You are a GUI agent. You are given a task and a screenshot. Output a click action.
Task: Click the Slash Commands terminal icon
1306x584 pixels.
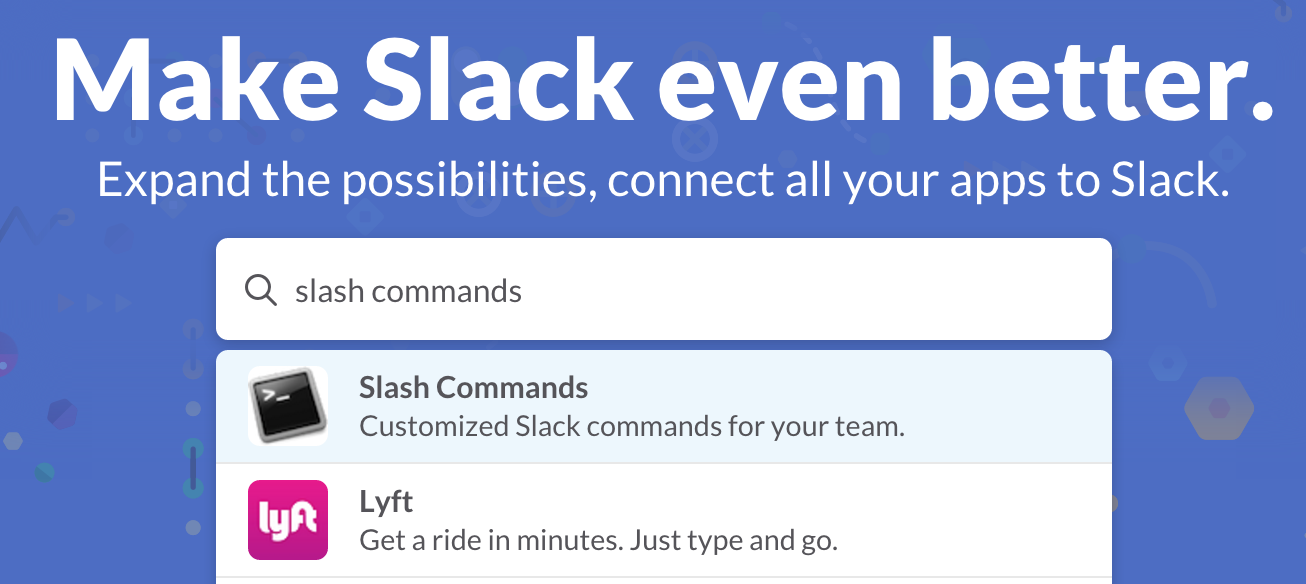[x=288, y=406]
